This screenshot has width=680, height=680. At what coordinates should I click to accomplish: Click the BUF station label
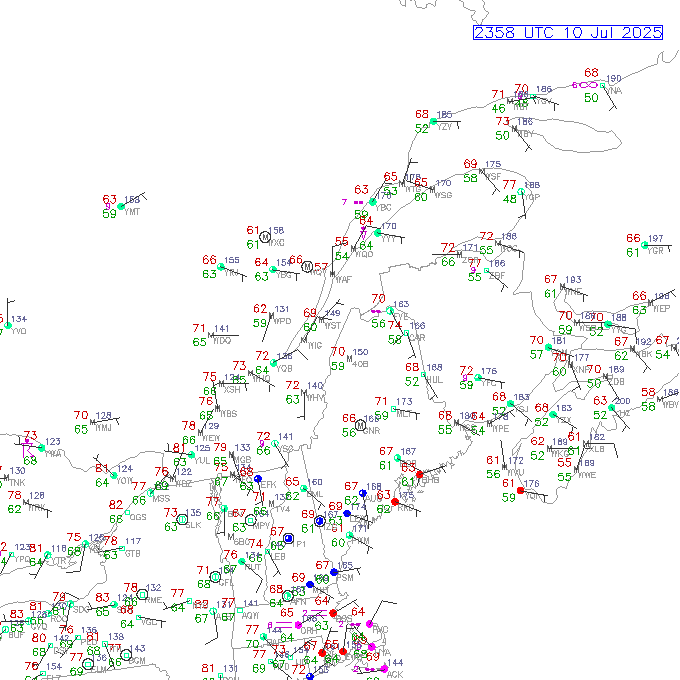(16, 635)
